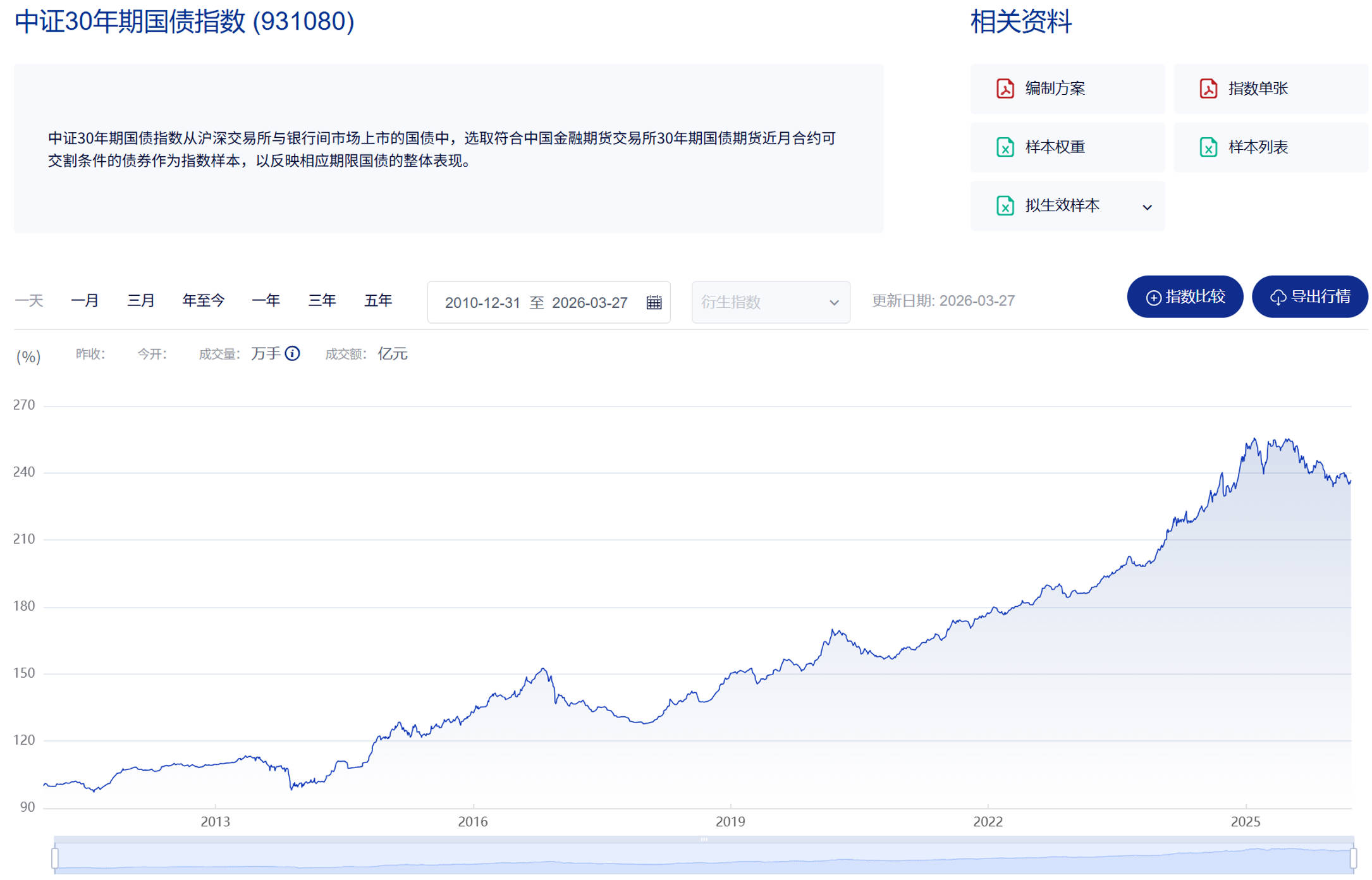
Task: Switch to 年至今 range
Action: pos(203,300)
